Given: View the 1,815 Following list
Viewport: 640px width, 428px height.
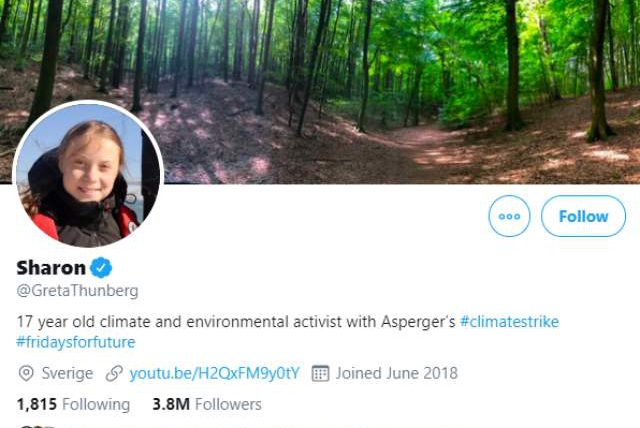Looking at the screenshot, I should coord(73,404).
